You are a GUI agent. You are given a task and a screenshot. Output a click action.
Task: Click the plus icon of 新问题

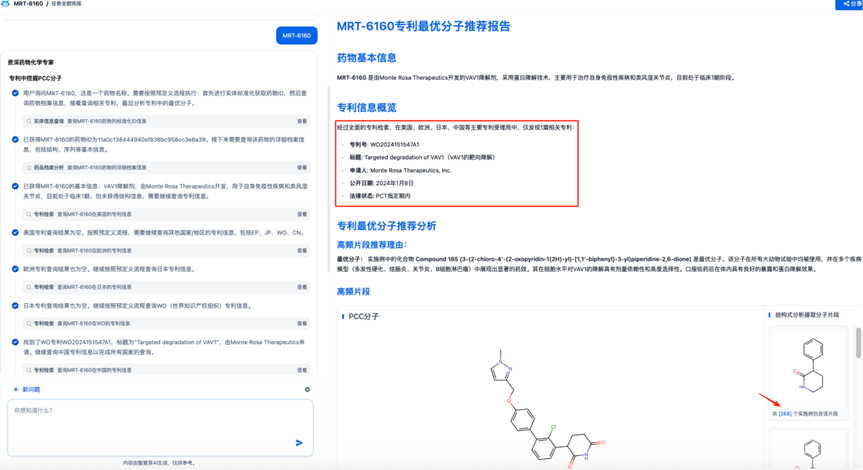tap(15, 389)
